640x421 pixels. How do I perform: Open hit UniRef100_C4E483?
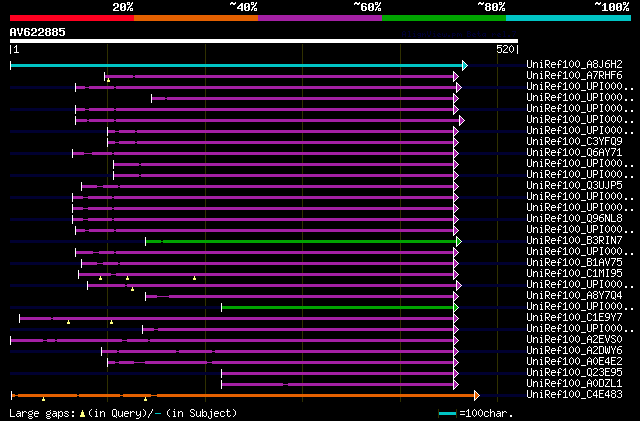click(574, 395)
